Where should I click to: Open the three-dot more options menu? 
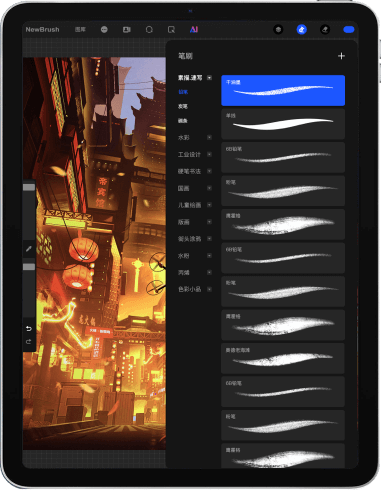tap(104, 30)
